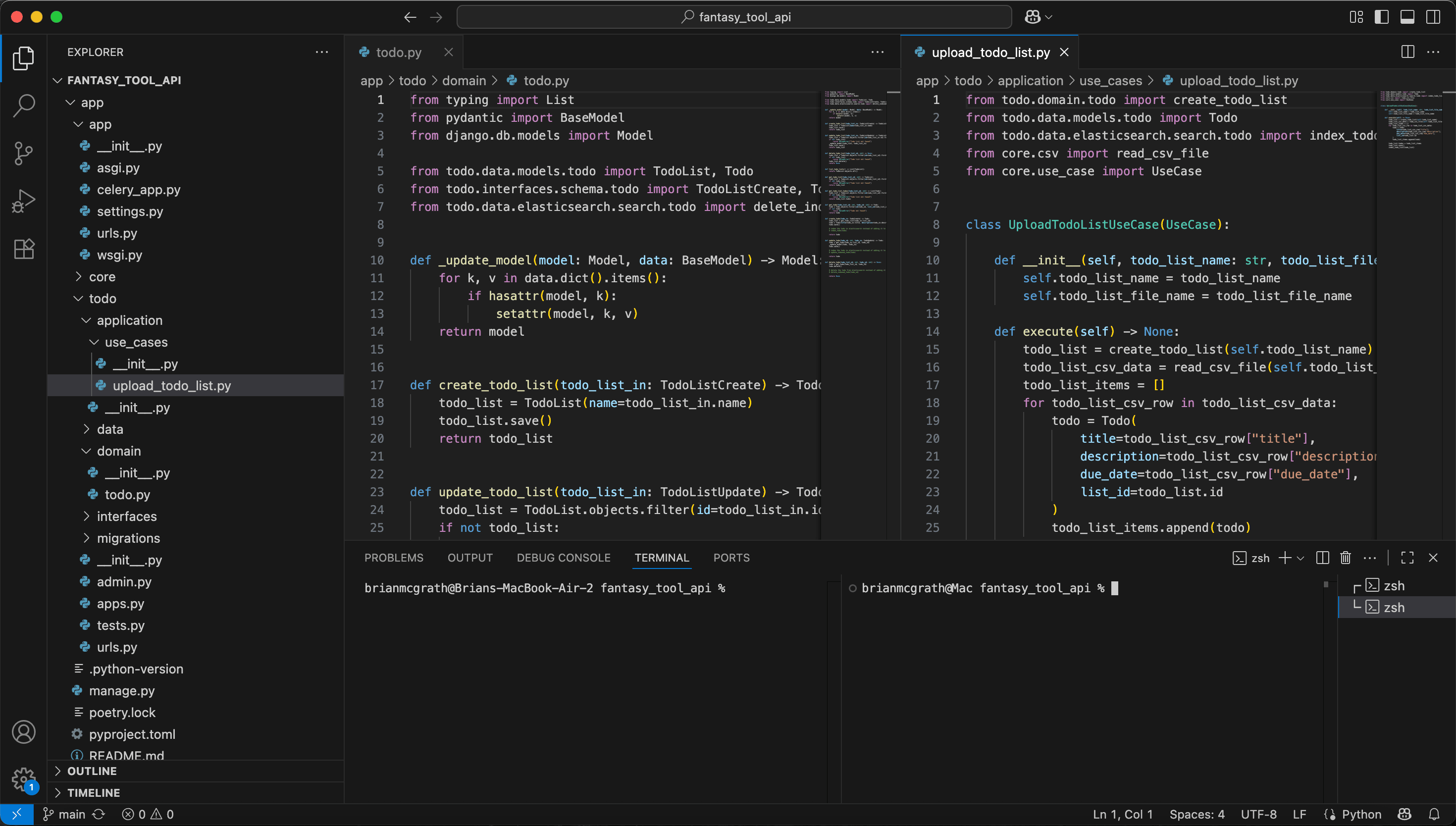Viewport: 1456px width, 826px height.
Task: Click the main branch status item
Action: (65, 814)
